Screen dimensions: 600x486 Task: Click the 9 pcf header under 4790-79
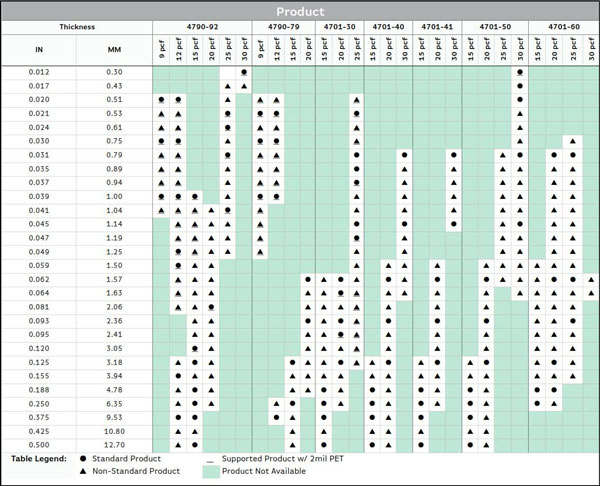click(261, 50)
